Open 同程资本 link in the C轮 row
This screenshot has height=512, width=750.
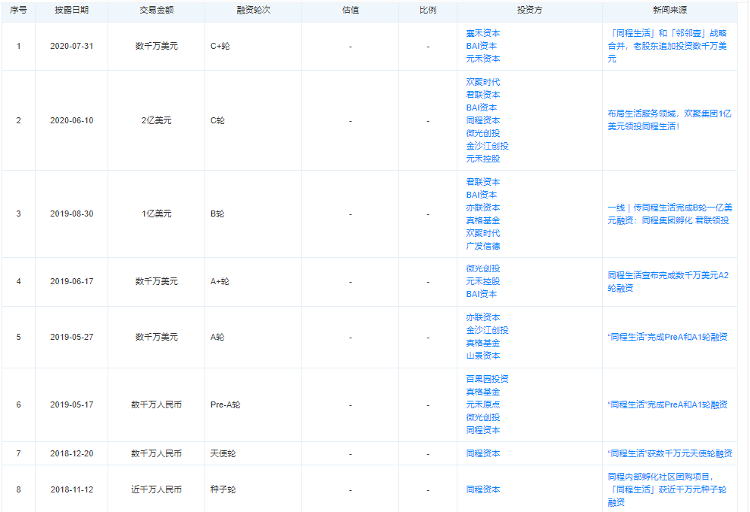click(483, 120)
